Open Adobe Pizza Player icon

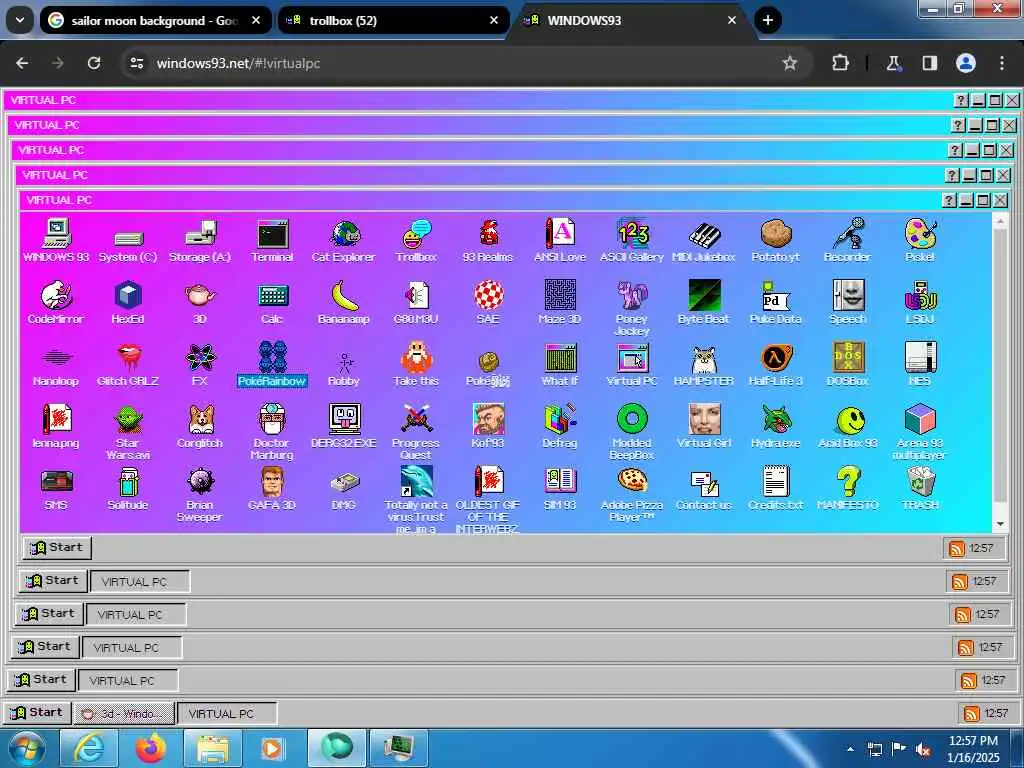[632, 494]
